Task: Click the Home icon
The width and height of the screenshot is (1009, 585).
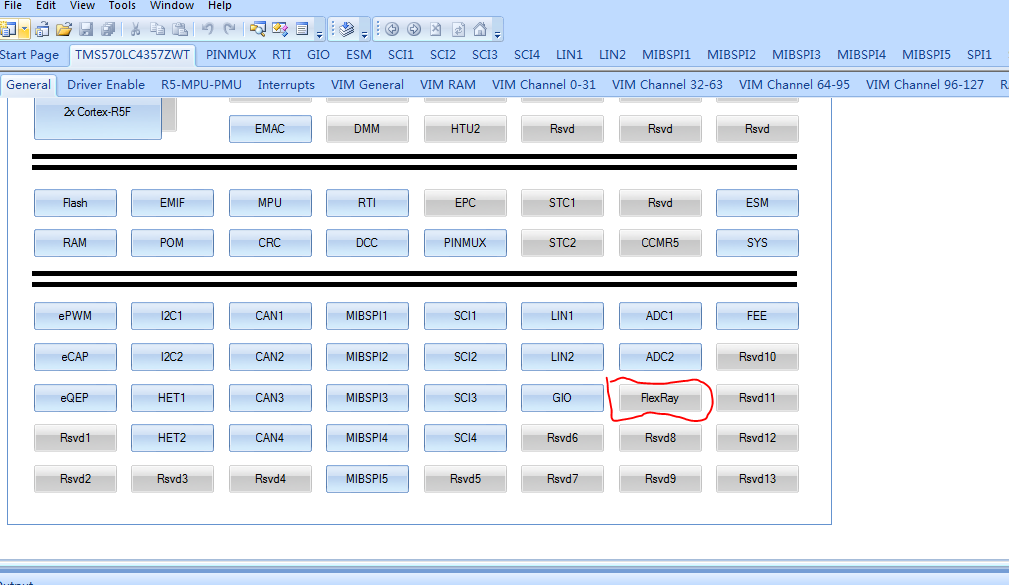Action: click(480, 29)
